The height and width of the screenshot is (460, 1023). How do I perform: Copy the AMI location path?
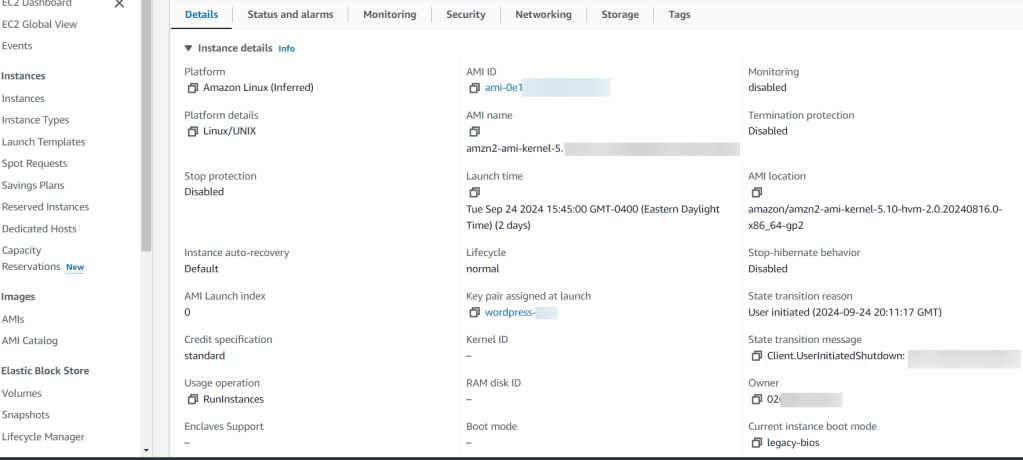pos(757,193)
